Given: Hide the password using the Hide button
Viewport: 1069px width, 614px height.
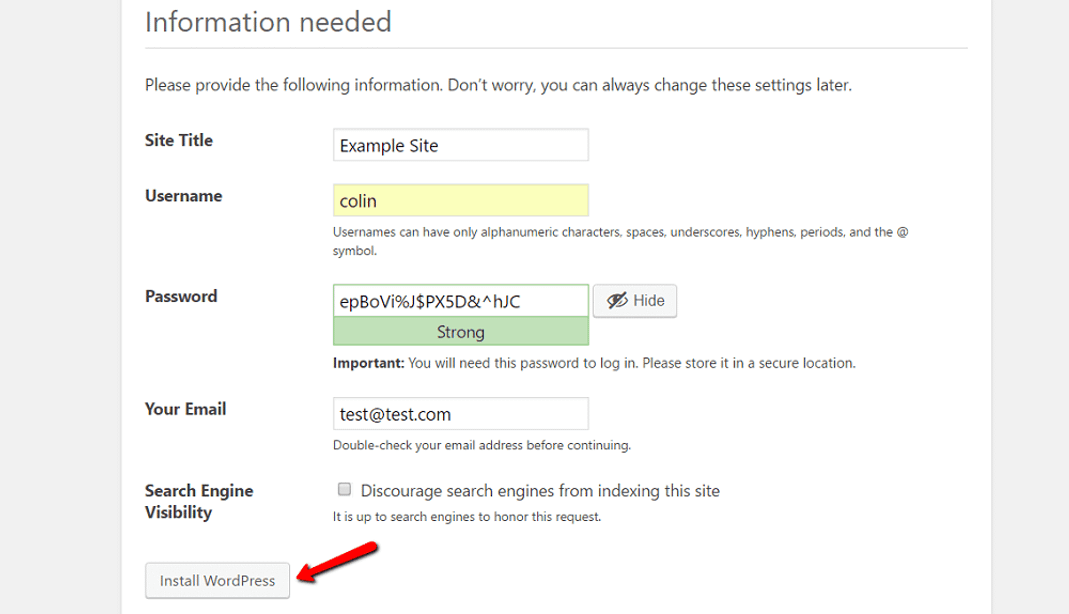Looking at the screenshot, I should tap(635, 301).
